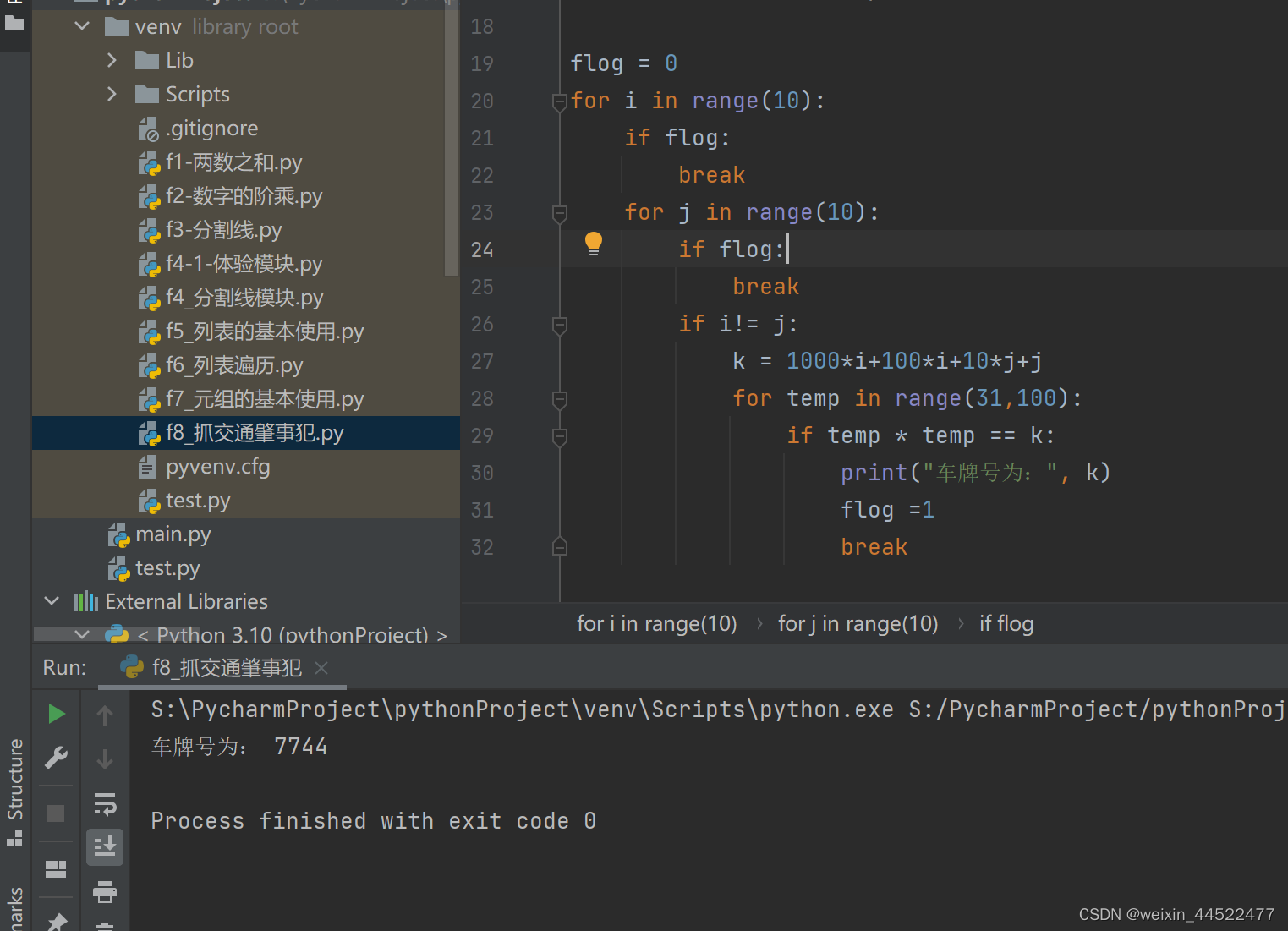Click Python file icon beside main.py
Image resolution: width=1288 pixels, height=931 pixels.
tap(118, 534)
